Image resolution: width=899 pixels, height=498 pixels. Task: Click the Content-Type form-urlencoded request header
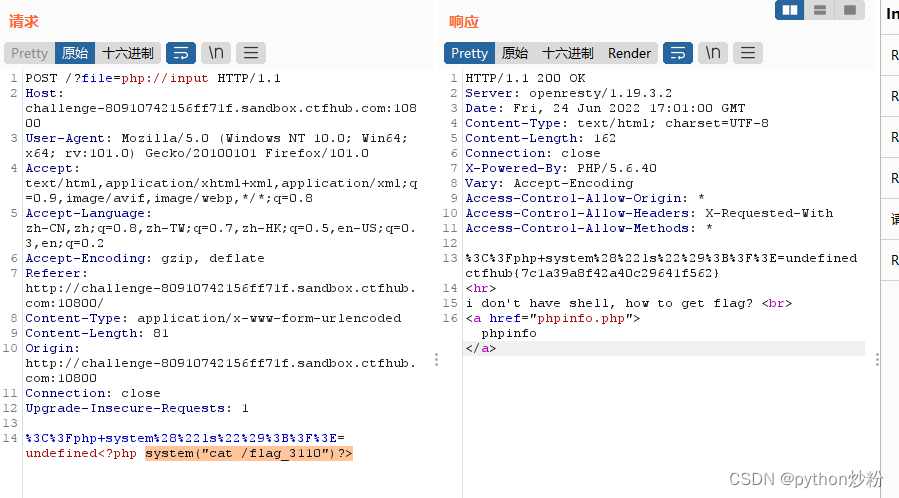pyautogui.click(x=213, y=318)
